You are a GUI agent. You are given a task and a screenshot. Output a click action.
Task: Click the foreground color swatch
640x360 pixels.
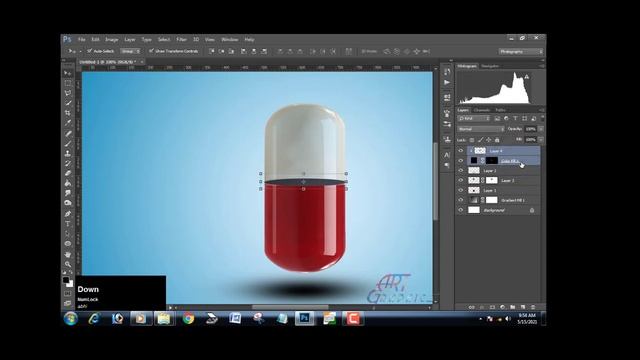(66, 280)
